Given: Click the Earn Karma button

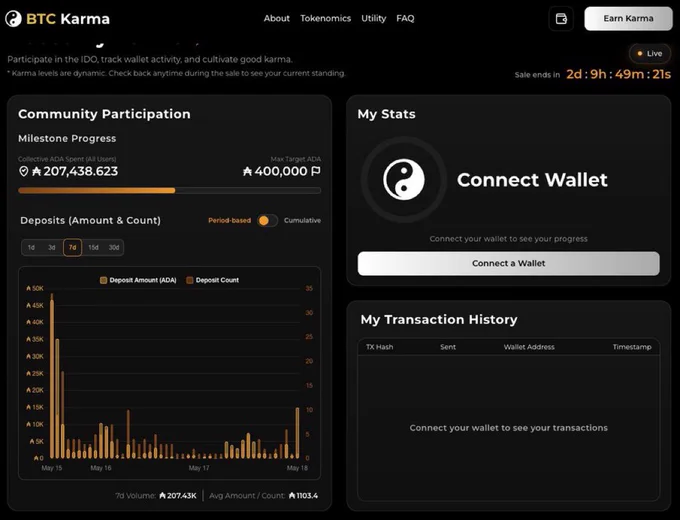Looking at the screenshot, I should 628,19.
